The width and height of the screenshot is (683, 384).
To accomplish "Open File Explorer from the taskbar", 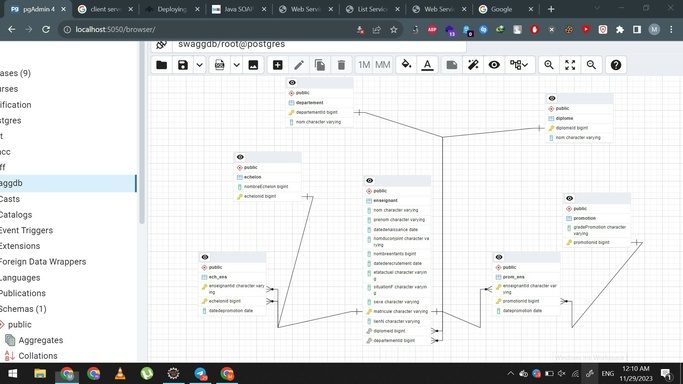I will tap(40, 374).
